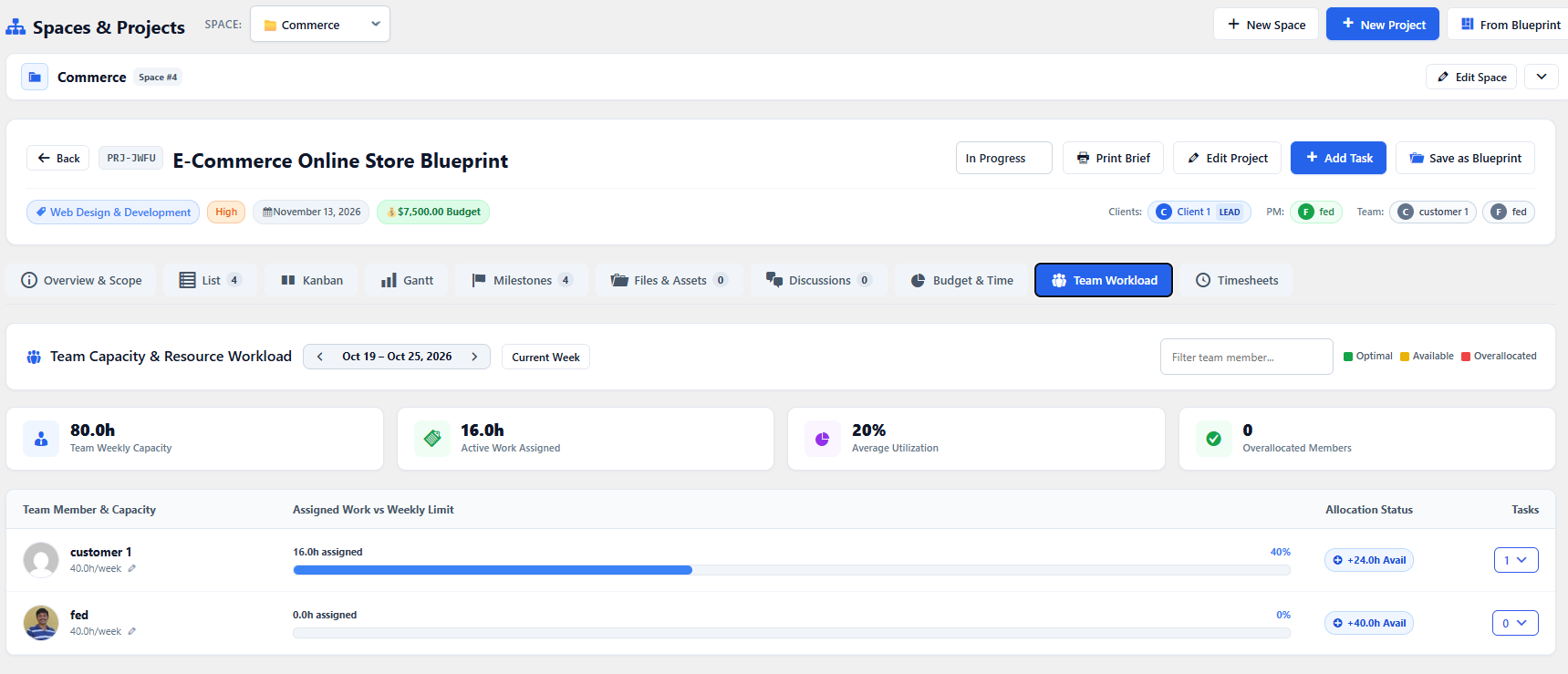Click customer 1 workload progress bar

pos(792,570)
